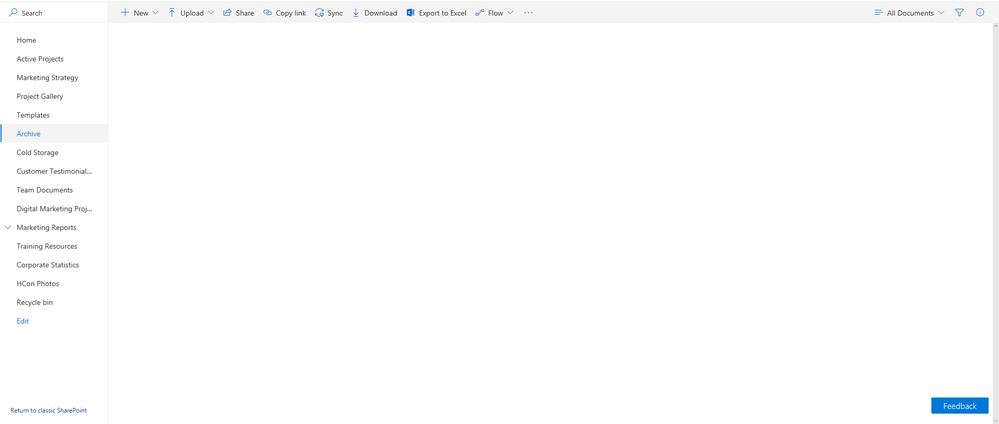Click the Sync icon
This screenshot has width=999, height=424.
tap(319, 13)
